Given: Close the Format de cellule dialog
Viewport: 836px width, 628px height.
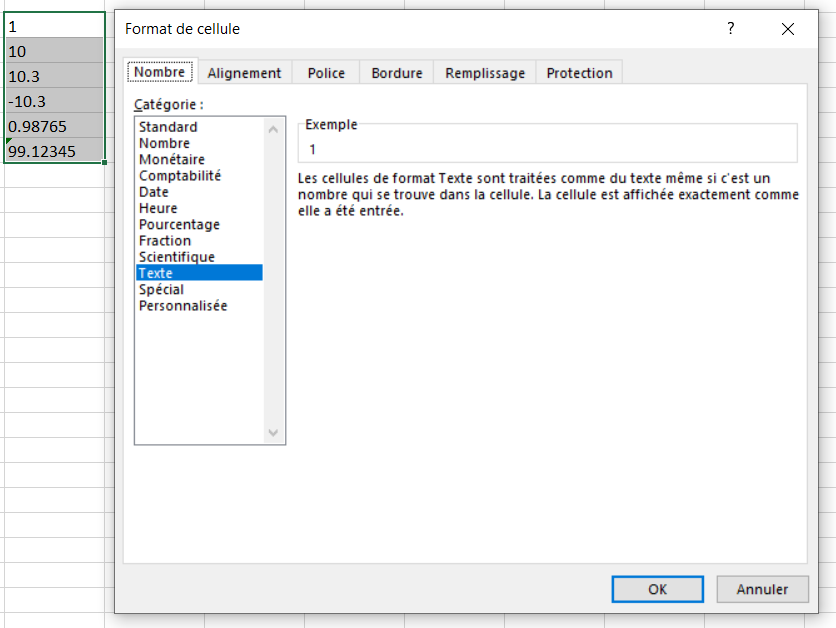Looking at the screenshot, I should tap(788, 29).
